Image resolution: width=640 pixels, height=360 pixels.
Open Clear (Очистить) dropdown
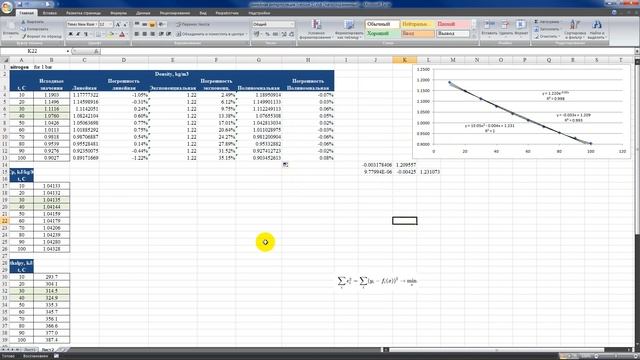(x=547, y=36)
